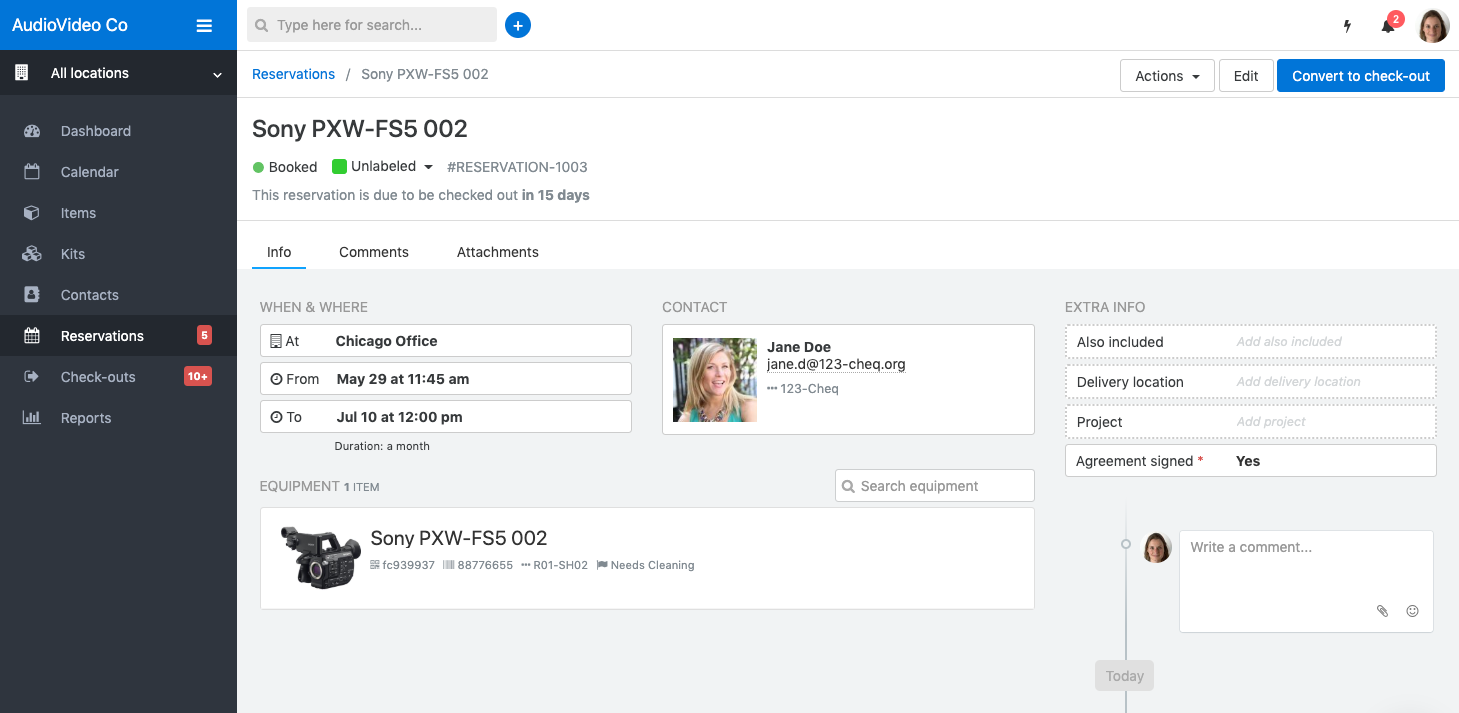
Task: Click the Kits cubes icon
Action: click(32, 254)
